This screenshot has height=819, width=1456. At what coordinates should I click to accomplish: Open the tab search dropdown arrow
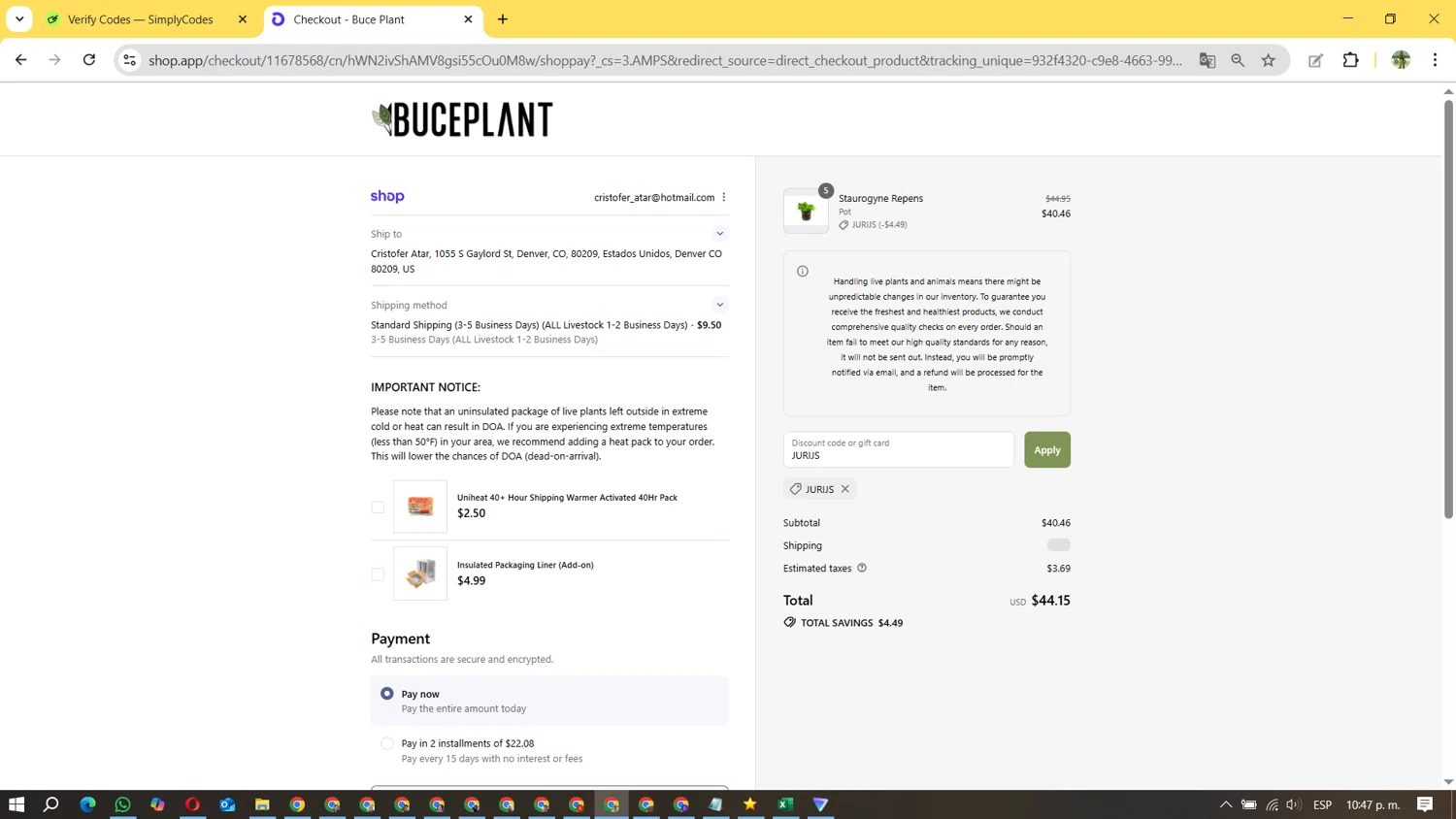[x=19, y=19]
